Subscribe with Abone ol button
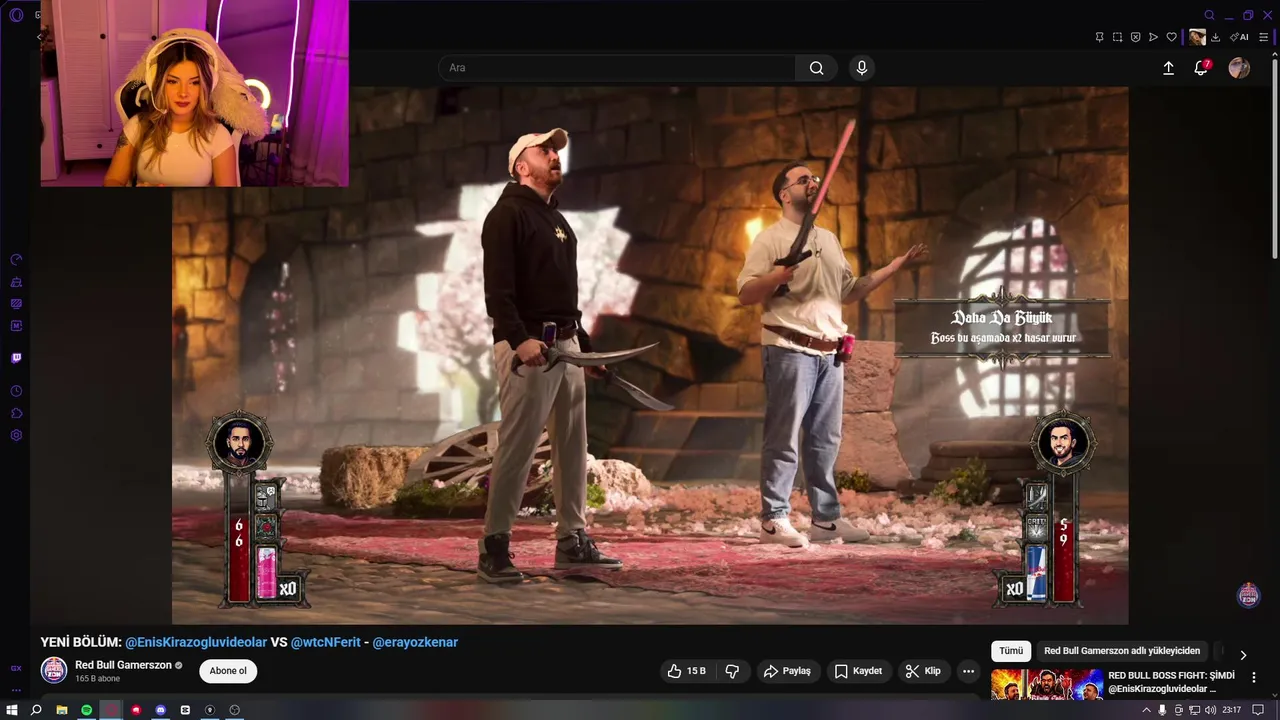 tap(228, 671)
